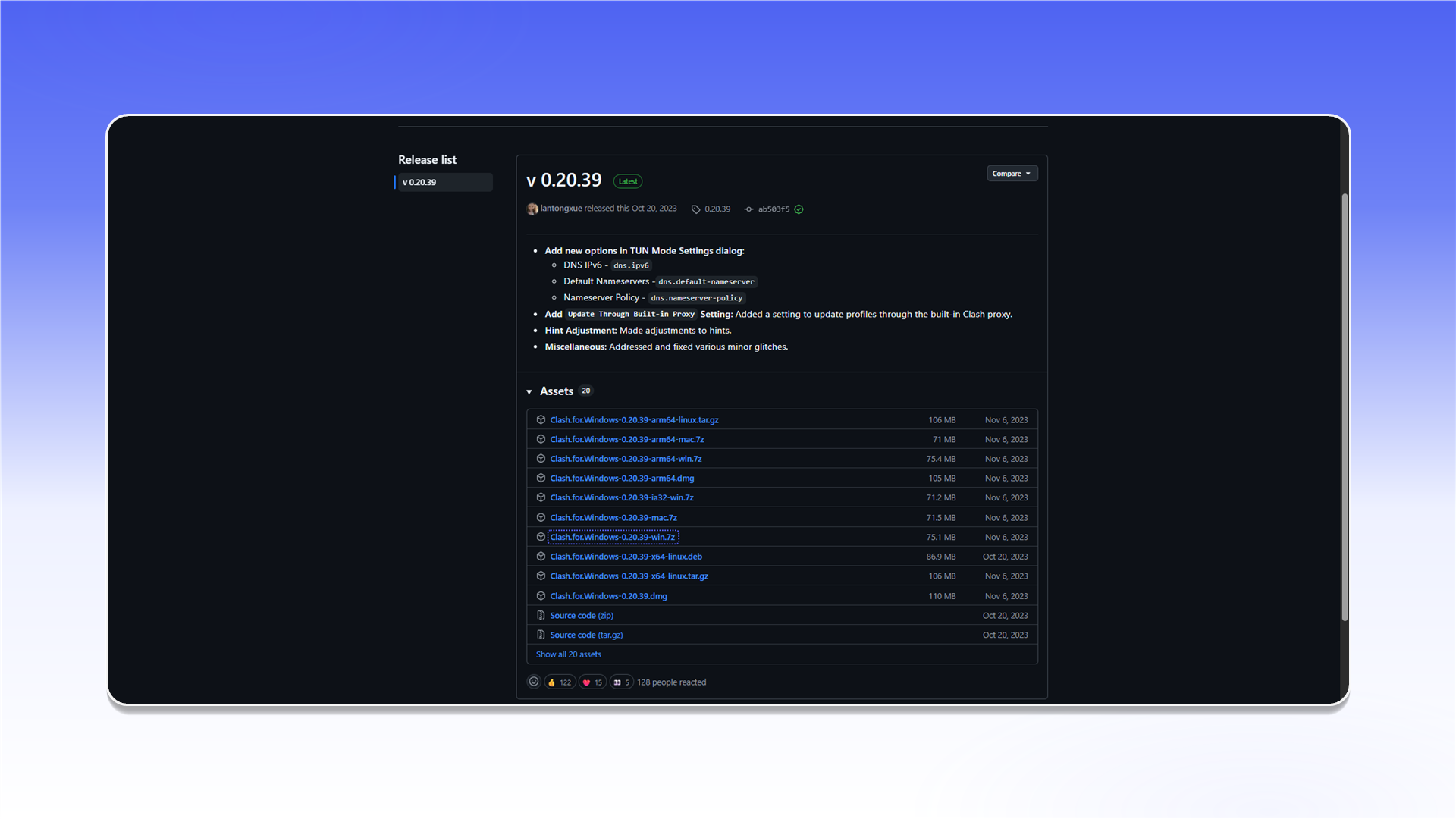Download Clash.for.Windows-0.20.39-arm64-win.7z
This screenshot has width=1456, height=819.
tap(626, 459)
